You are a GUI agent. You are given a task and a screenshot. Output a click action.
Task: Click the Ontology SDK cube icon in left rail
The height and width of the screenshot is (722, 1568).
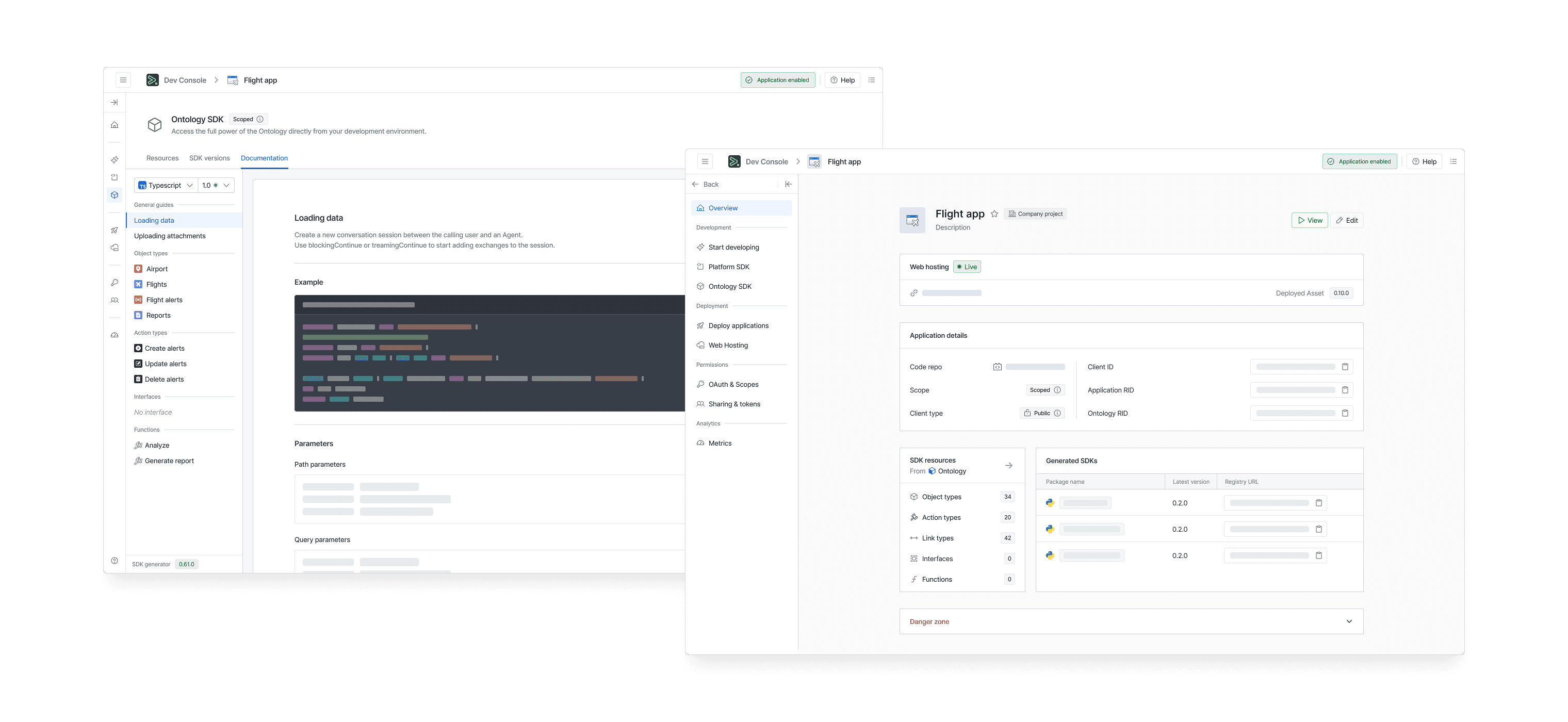[x=115, y=195]
